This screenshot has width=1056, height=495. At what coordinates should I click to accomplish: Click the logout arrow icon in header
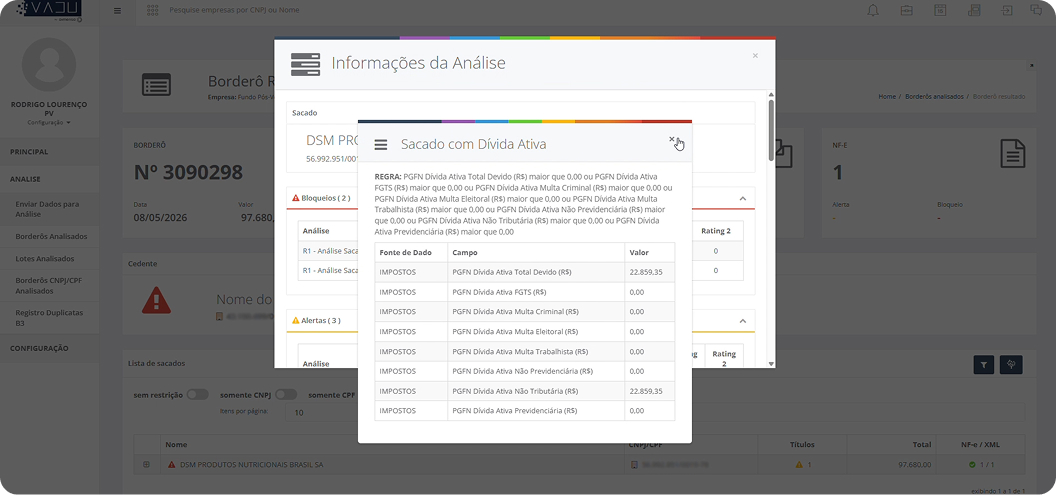pos(1006,10)
